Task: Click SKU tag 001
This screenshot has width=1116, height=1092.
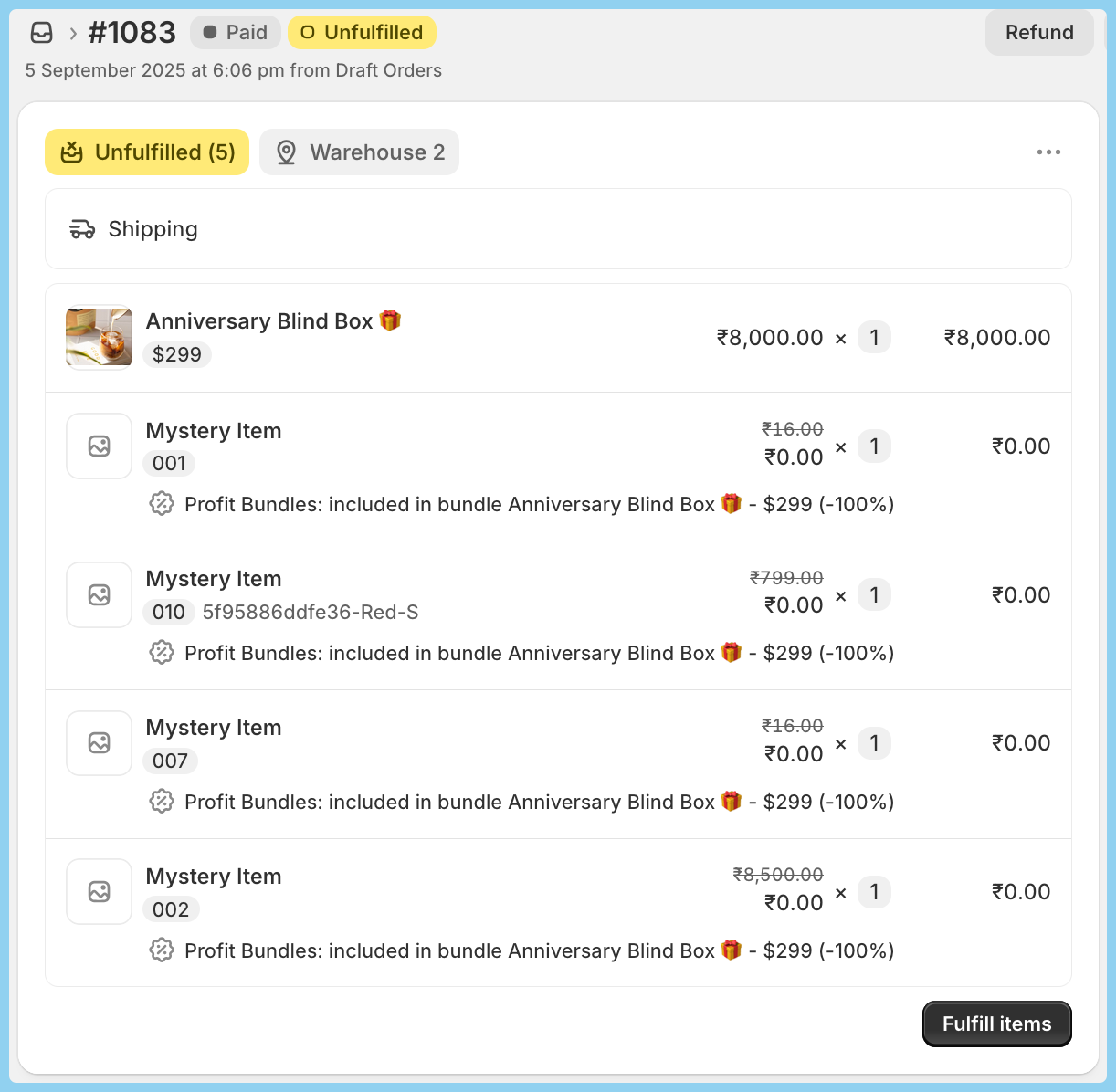Action: coord(169,463)
